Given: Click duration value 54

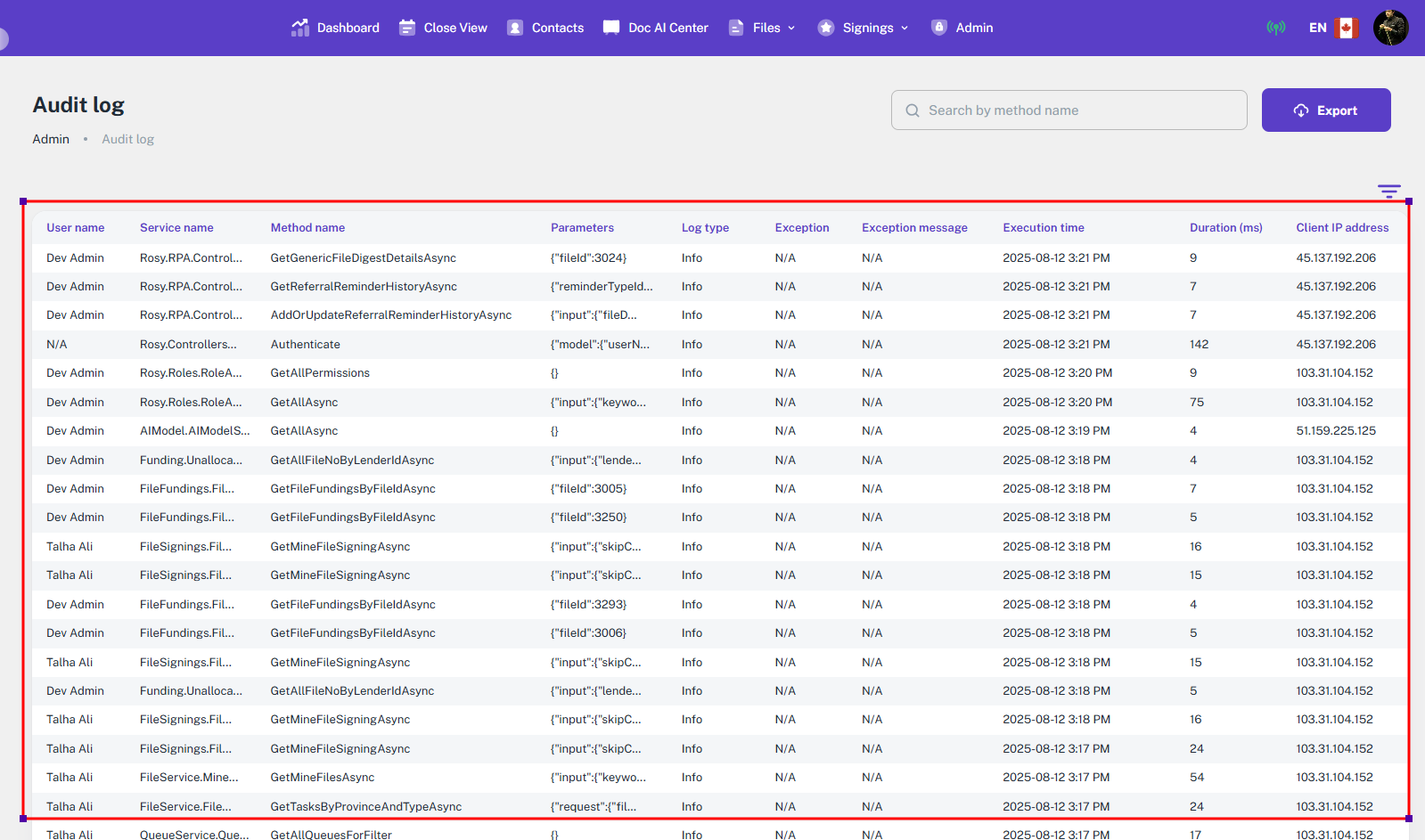Looking at the screenshot, I should (1197, 778).
